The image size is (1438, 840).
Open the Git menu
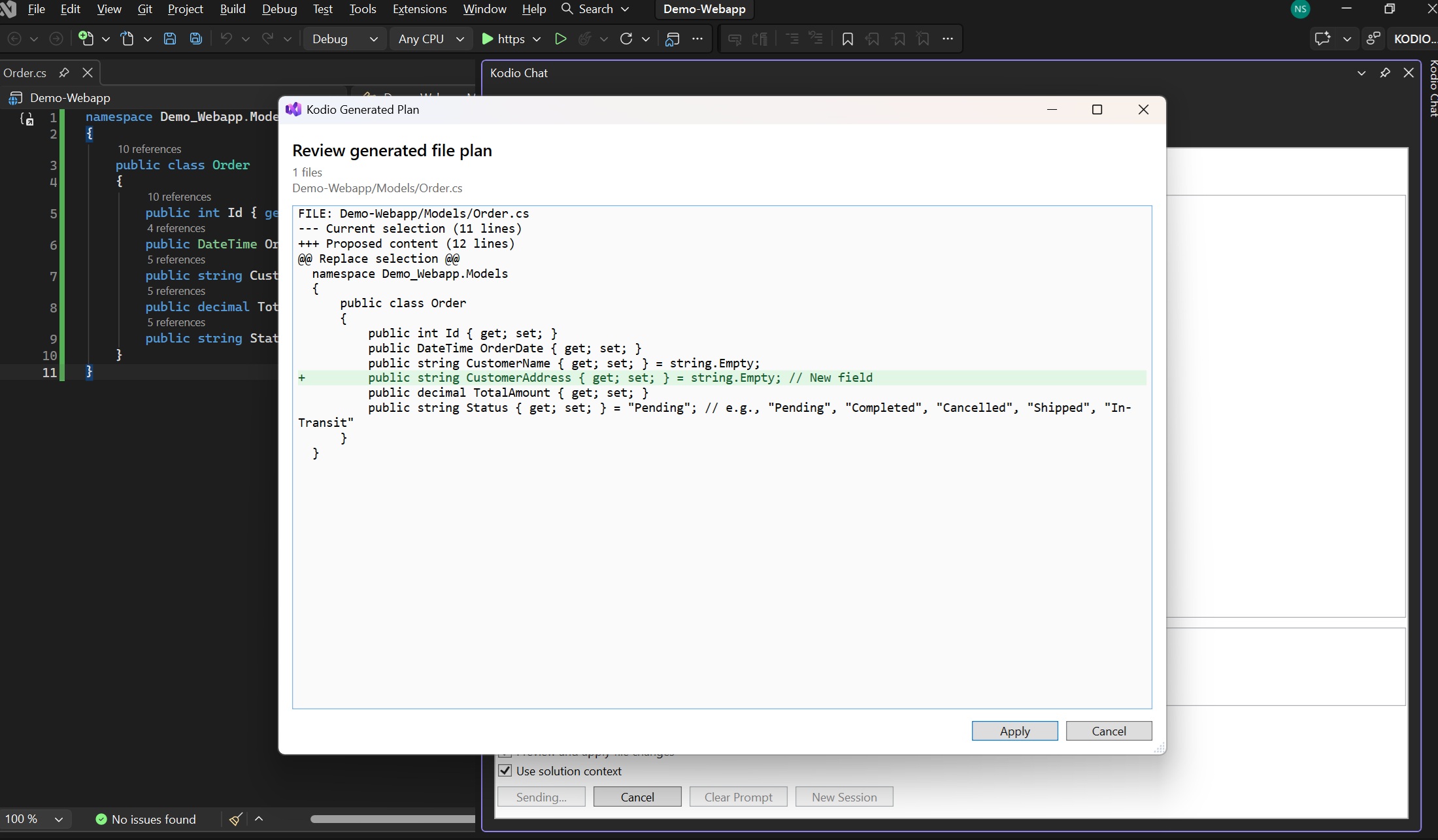coord(144,9)
